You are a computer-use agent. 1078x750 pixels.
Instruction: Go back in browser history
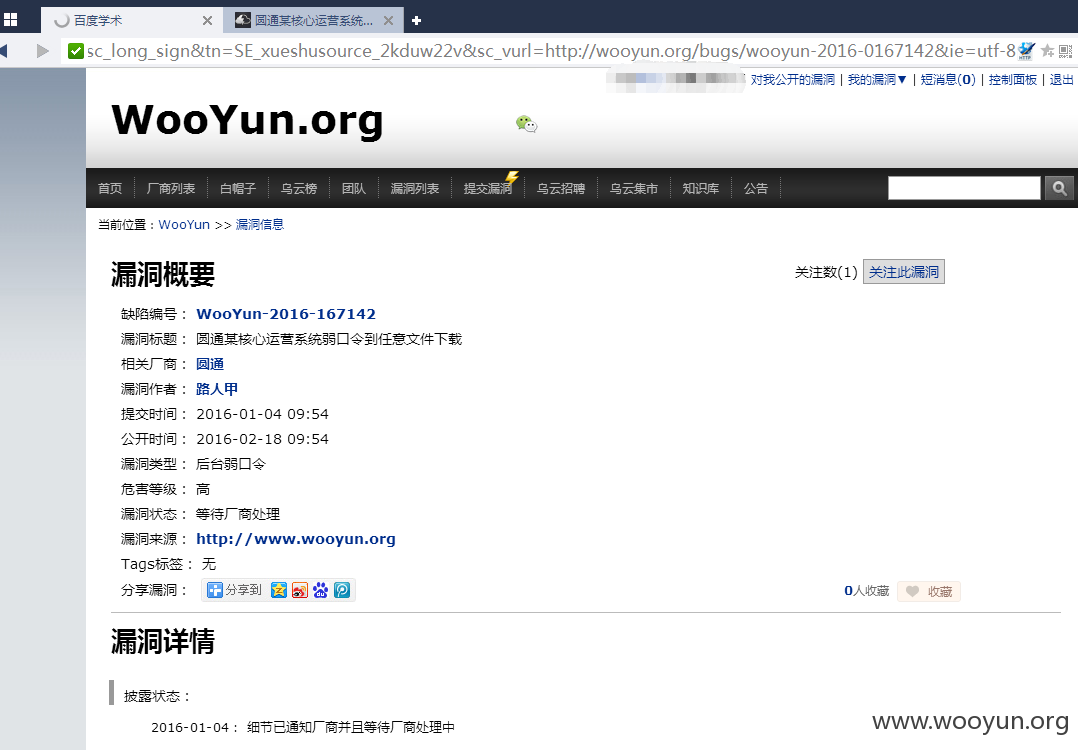3,51
